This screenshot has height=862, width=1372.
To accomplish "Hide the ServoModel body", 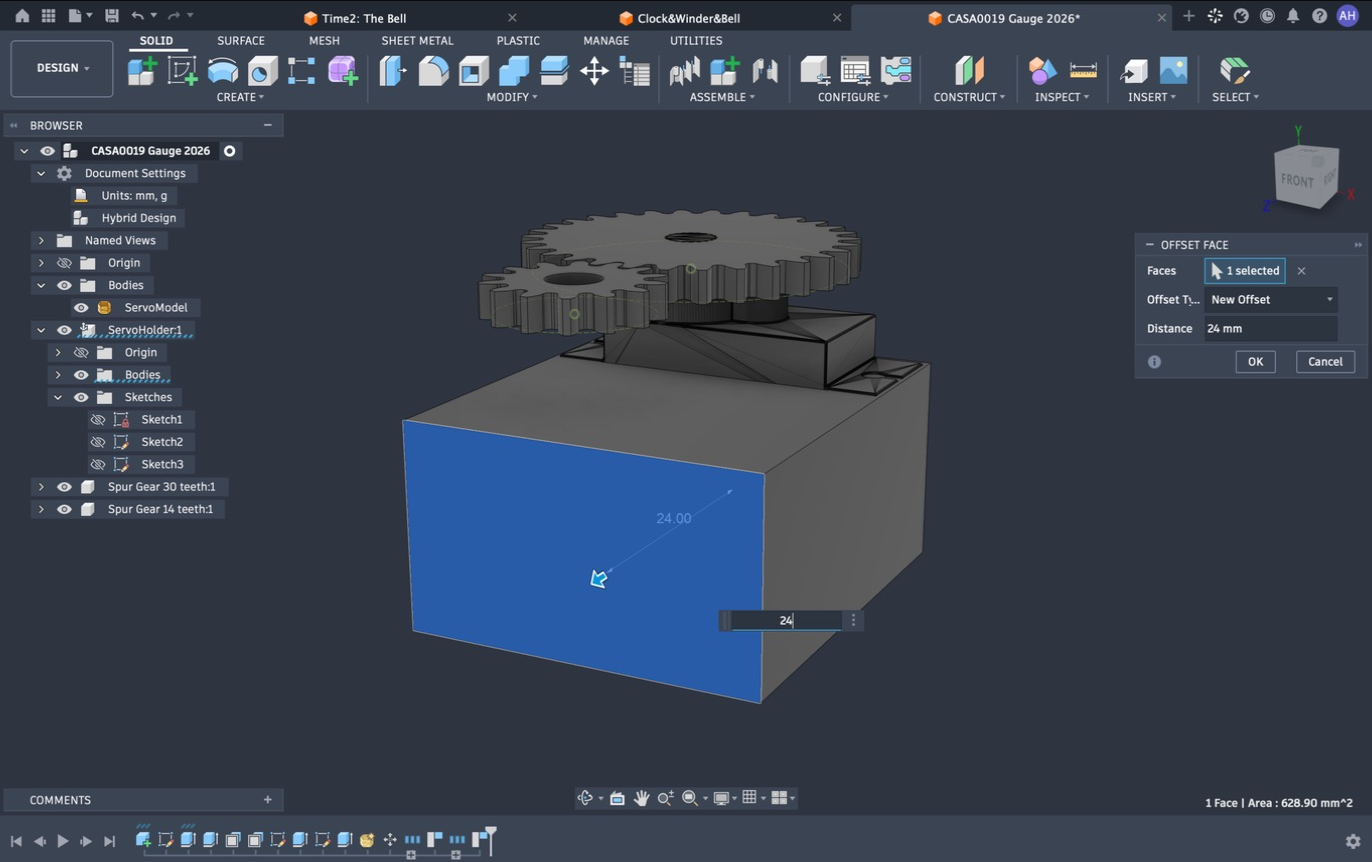I will pyautogui.click(x=81, y=308).
